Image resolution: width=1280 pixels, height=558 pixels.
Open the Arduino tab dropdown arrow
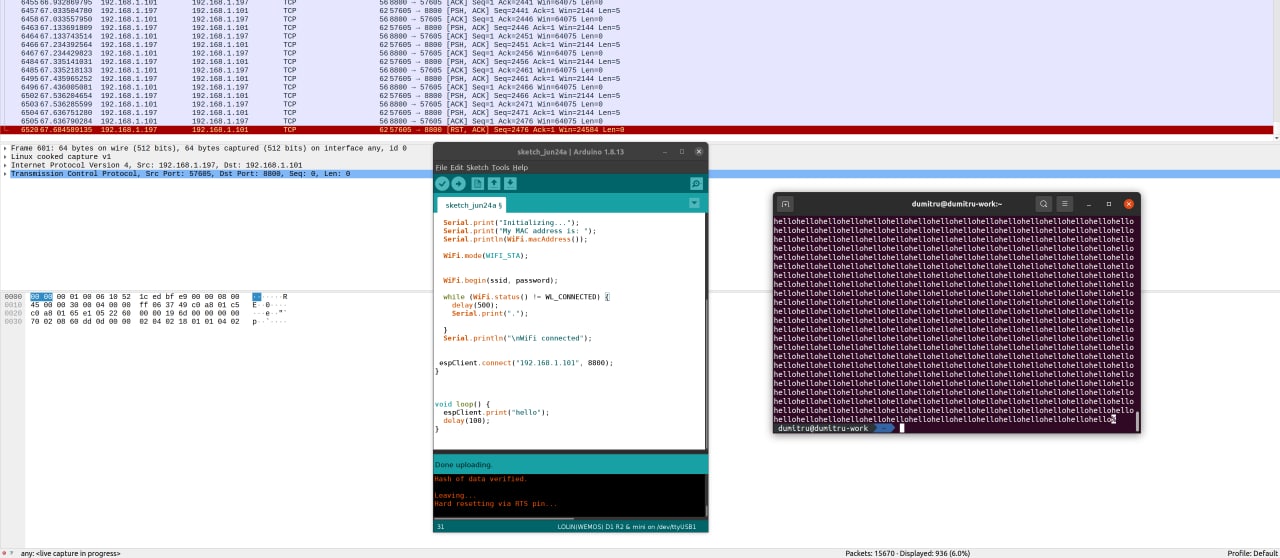(694, 203)
